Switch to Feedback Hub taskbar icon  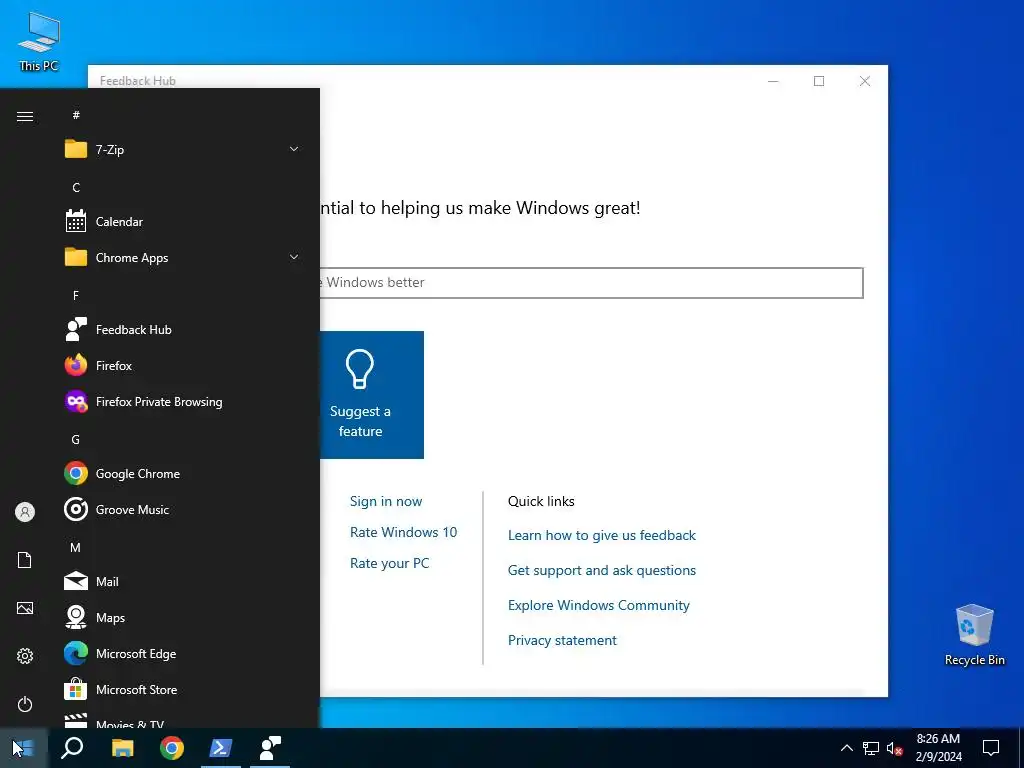270,748
